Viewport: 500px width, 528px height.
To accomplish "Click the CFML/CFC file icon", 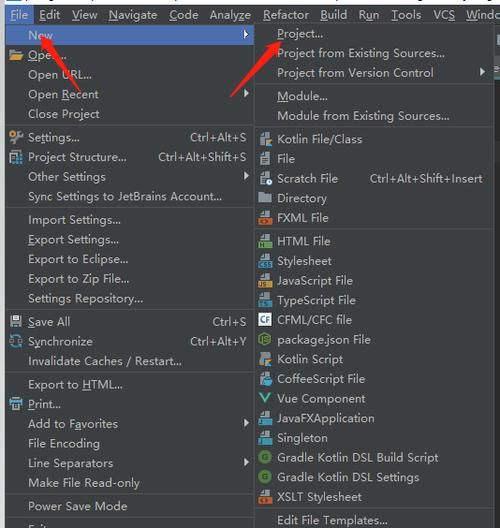I will (x=265, y=320).
